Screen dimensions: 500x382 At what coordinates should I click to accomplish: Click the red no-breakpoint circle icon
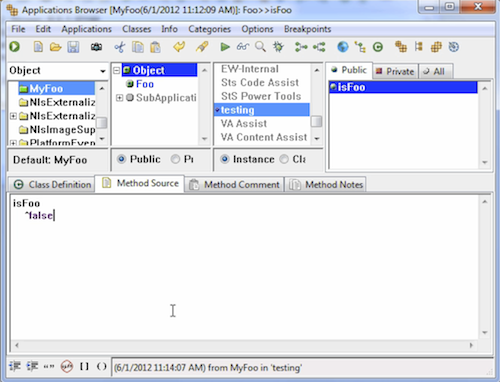tap(67, 367)
